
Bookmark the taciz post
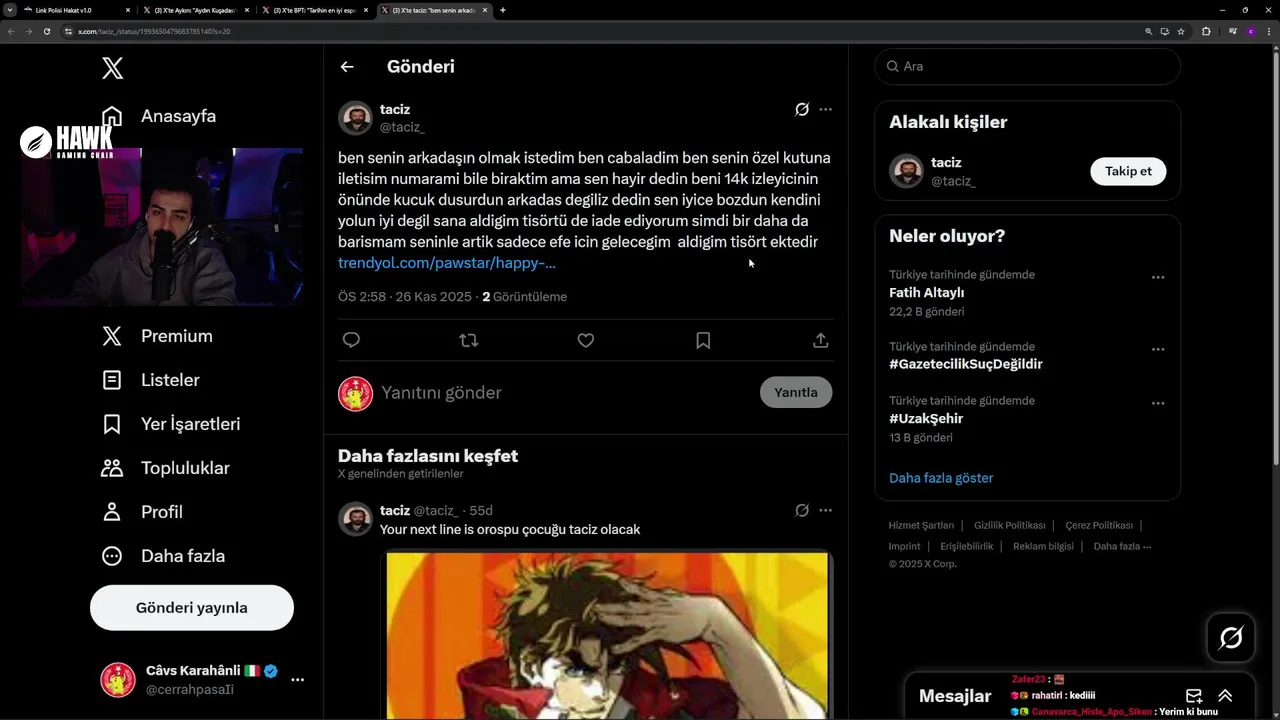[x=703, y=340]
